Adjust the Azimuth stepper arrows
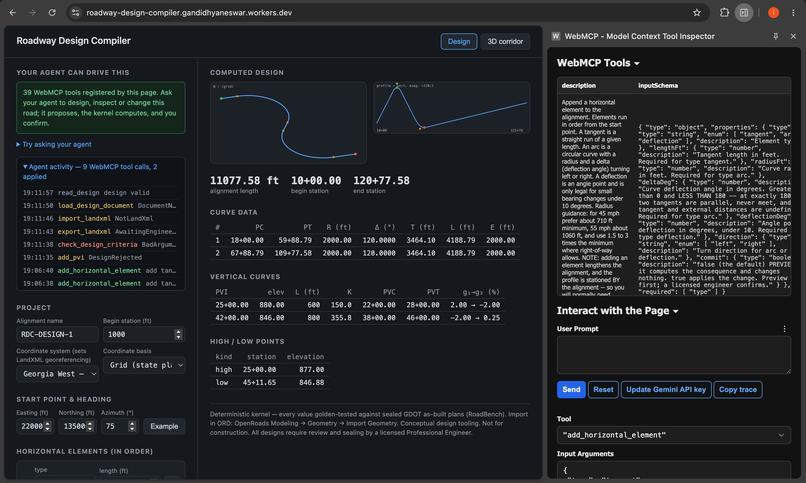The width and height of the screenshot is (806, 483). (132, 426)
